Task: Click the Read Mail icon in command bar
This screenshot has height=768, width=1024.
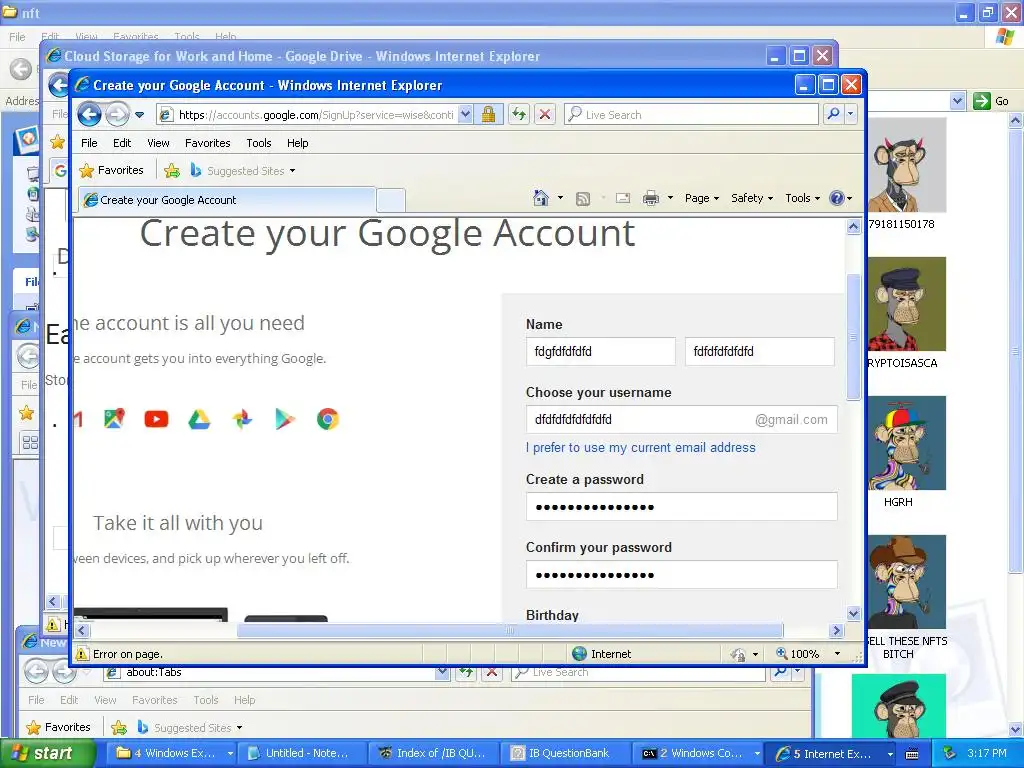Action: [x=623, y=198]
